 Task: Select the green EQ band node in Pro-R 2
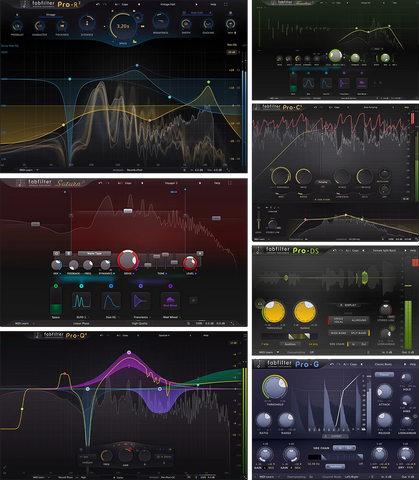208,82
